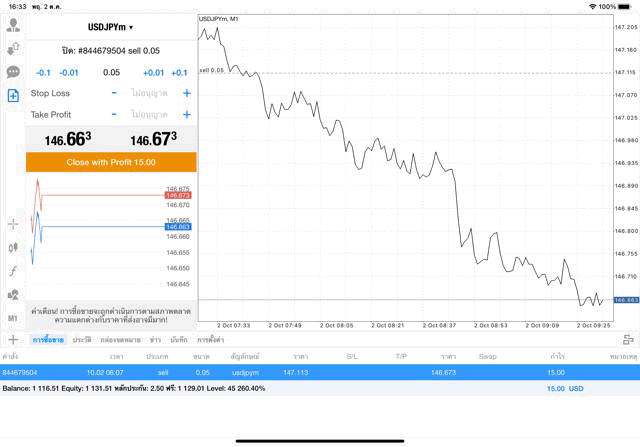Expand the USDJPYm symbol dropdown
Screen dimensions: 640x447
tap(111, 27)
